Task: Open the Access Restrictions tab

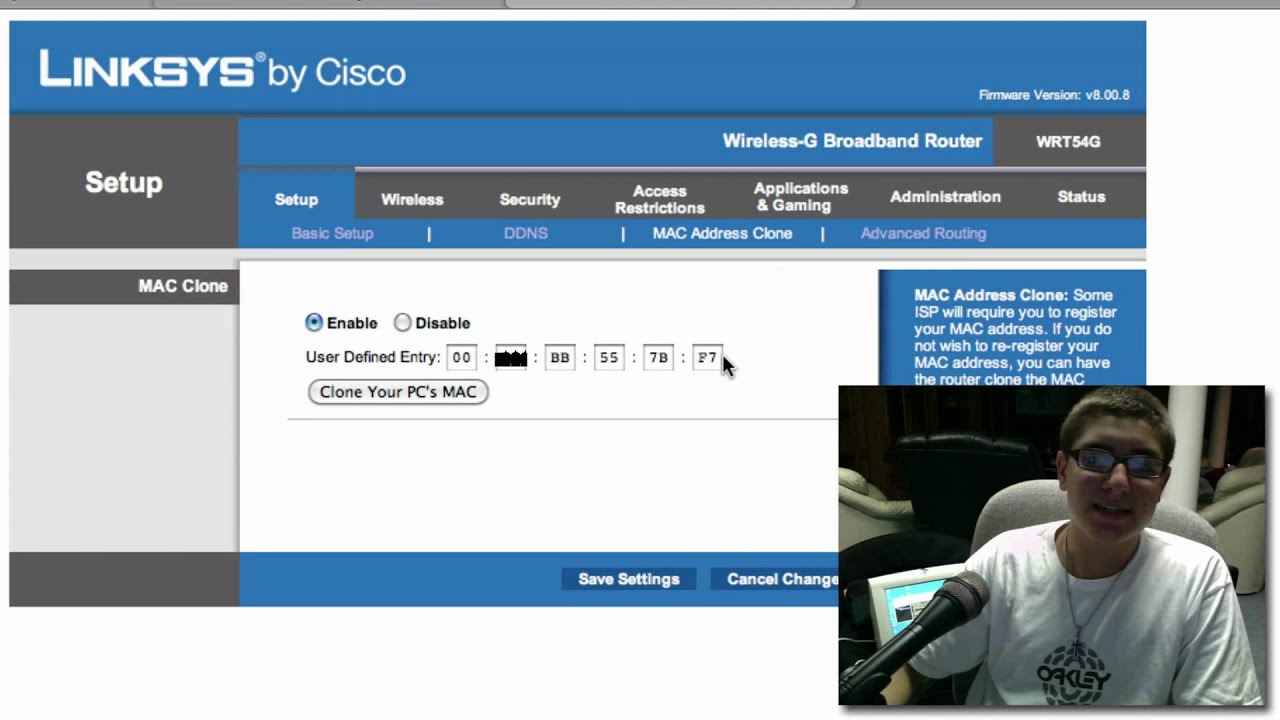Action: [660, 199]
